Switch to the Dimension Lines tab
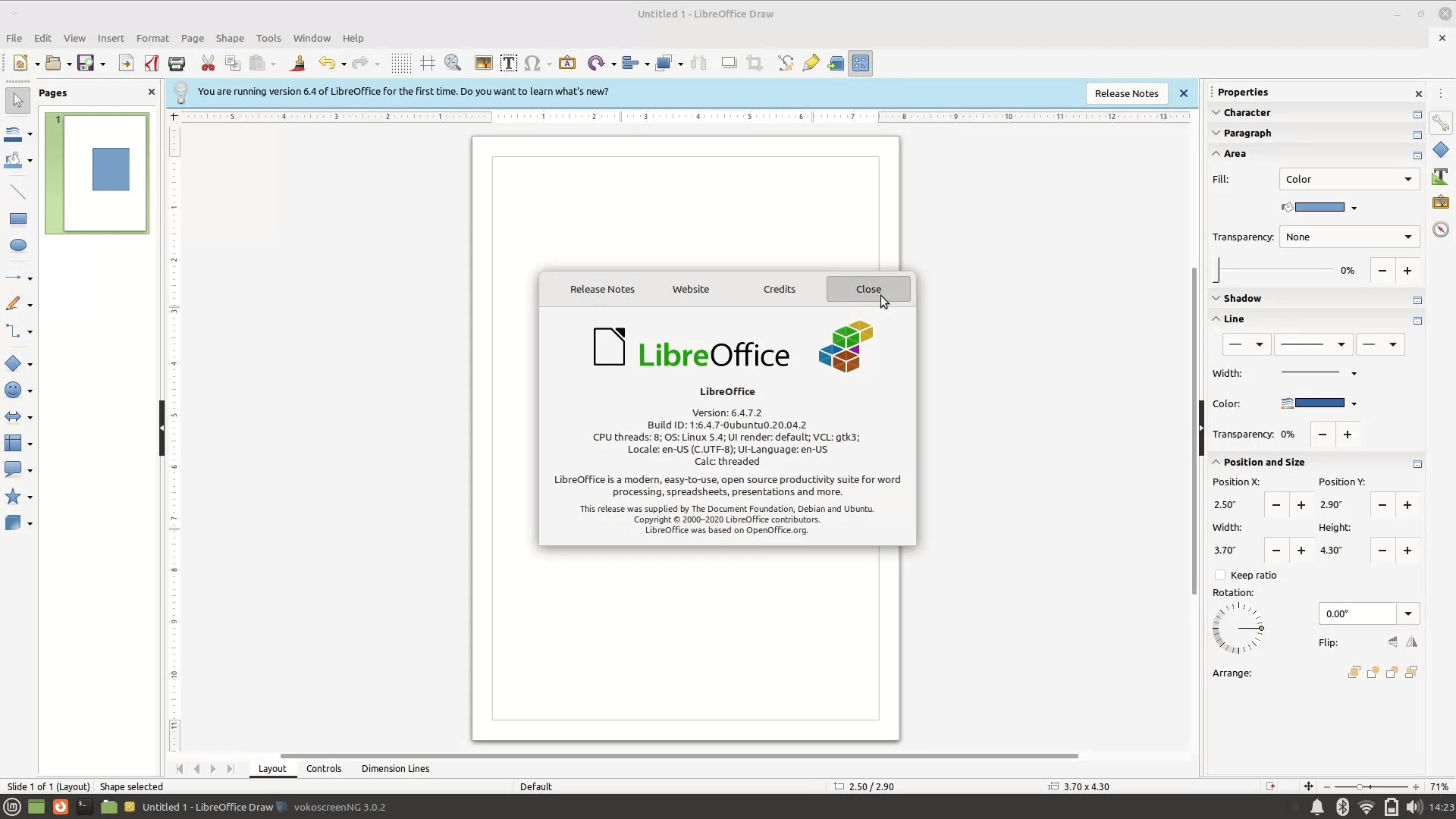Image resolution: width=1456 pixels, height=819 pixels. coord(395,769)
